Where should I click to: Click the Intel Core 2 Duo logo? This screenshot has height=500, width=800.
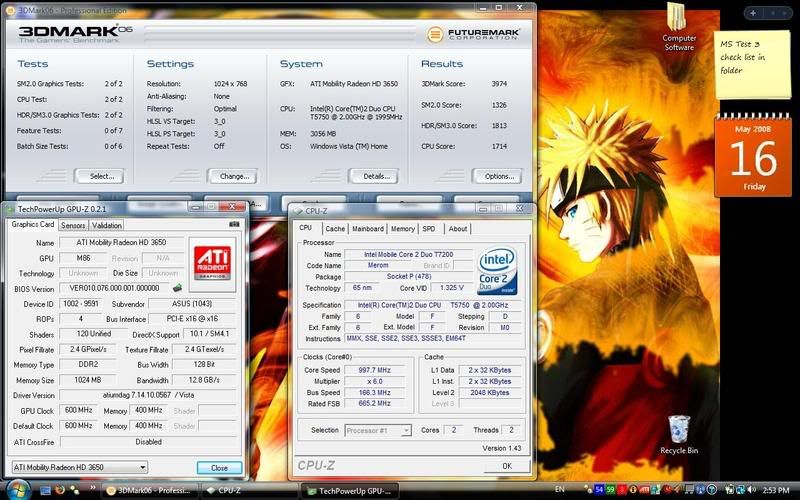pyautogui.click(x=497, y=271)
